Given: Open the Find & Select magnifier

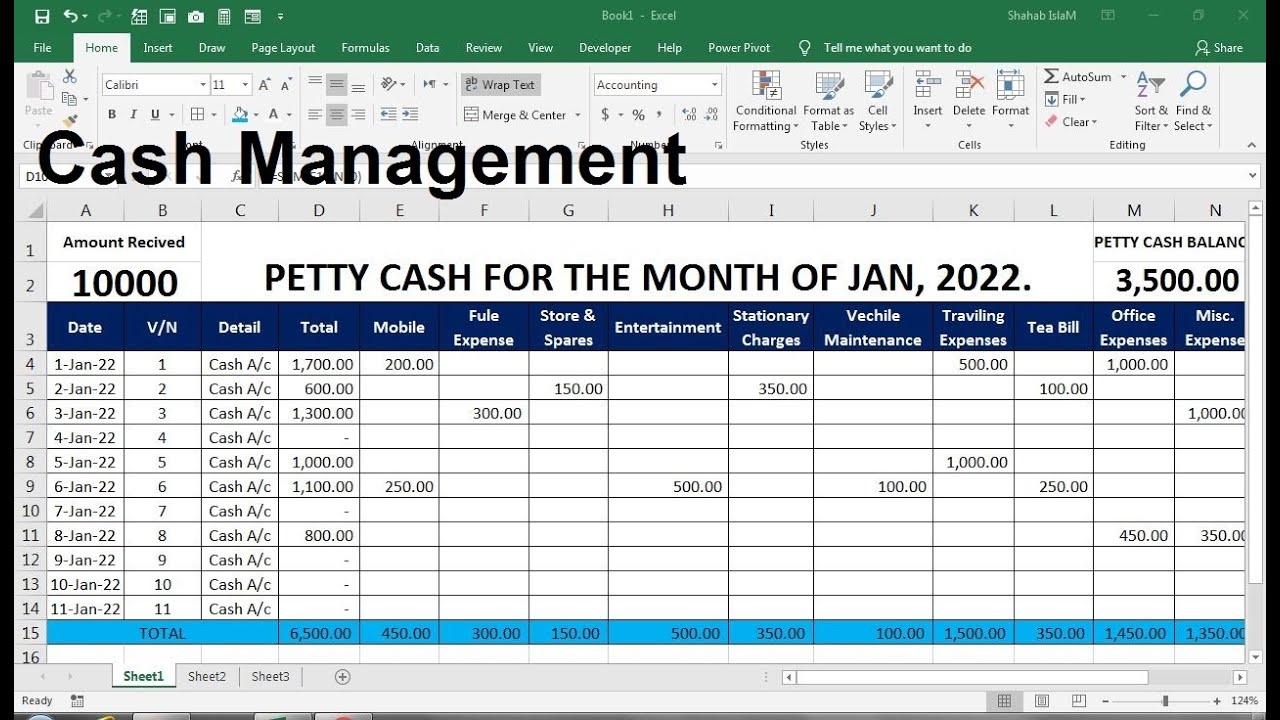Looking at the screenshot, I should point(1193,86).
